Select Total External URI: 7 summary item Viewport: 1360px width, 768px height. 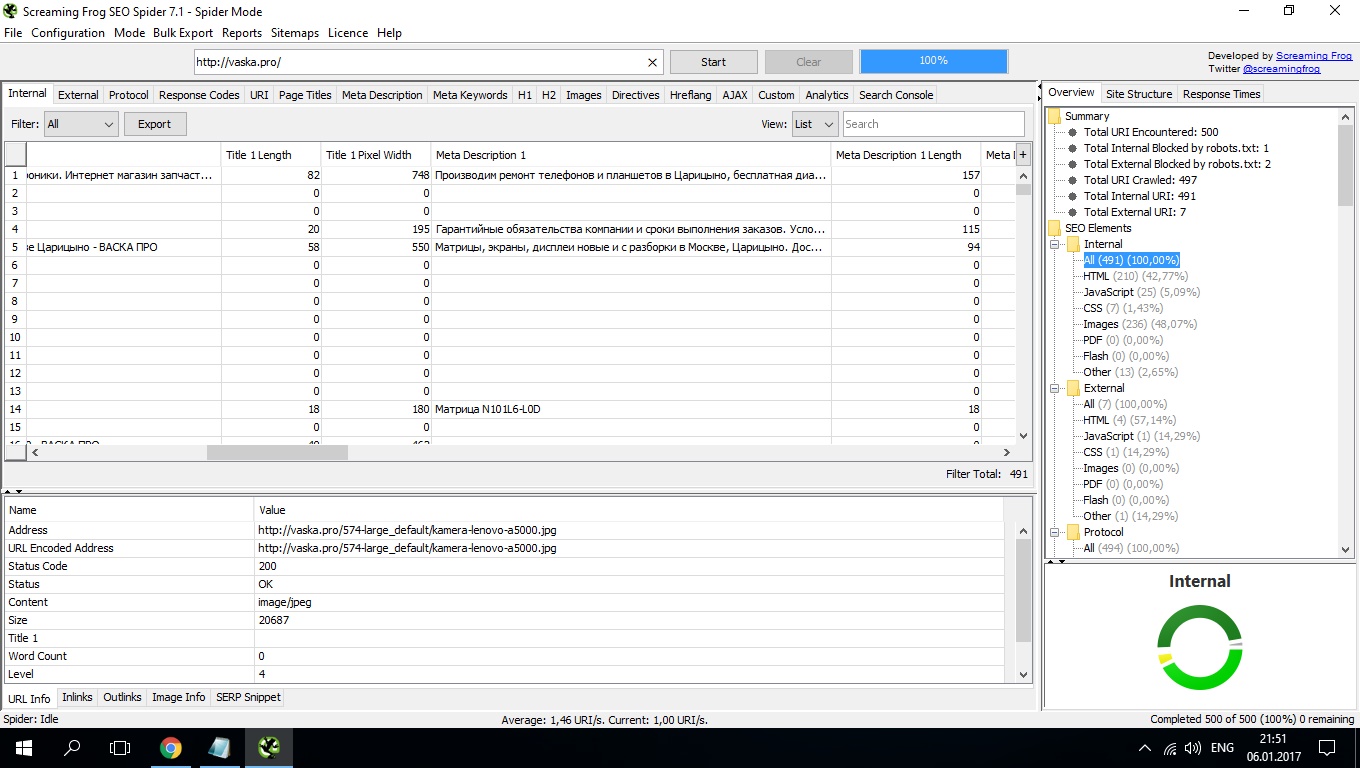(x=1135, y=212)
